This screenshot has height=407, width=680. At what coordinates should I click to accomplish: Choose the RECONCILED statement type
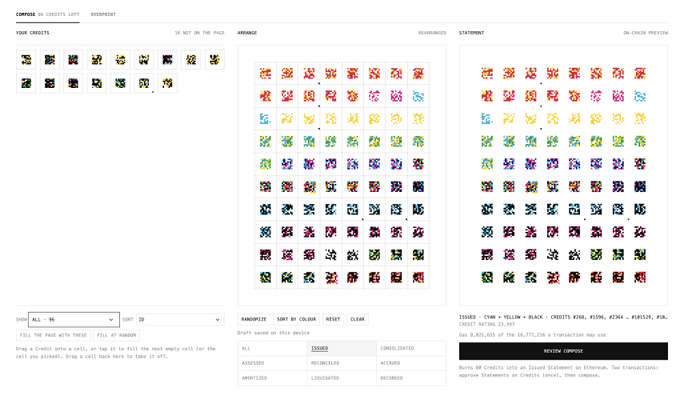click(x=342, y=363)
